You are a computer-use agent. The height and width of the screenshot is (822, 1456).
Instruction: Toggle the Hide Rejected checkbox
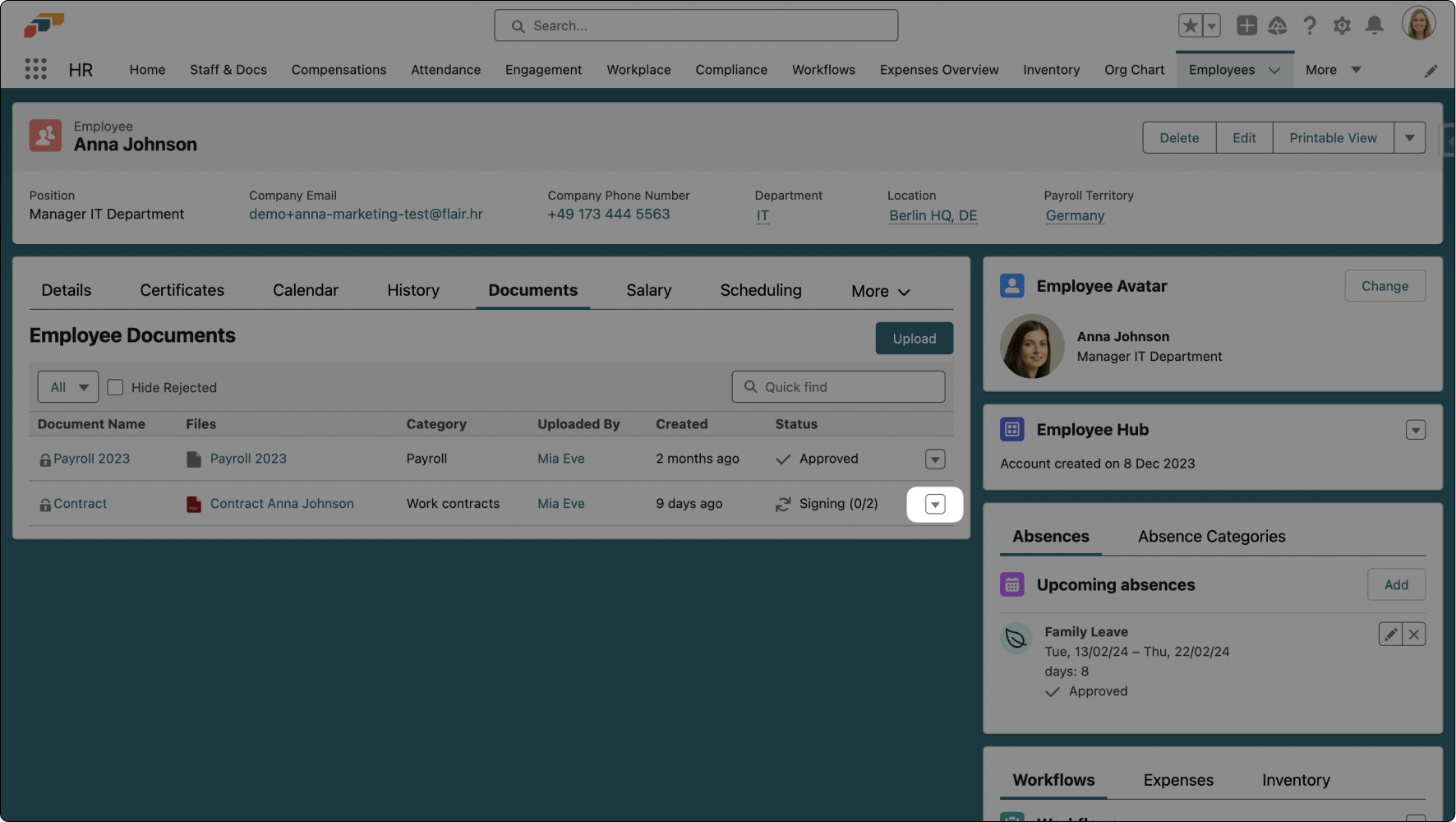pos(116,387)
